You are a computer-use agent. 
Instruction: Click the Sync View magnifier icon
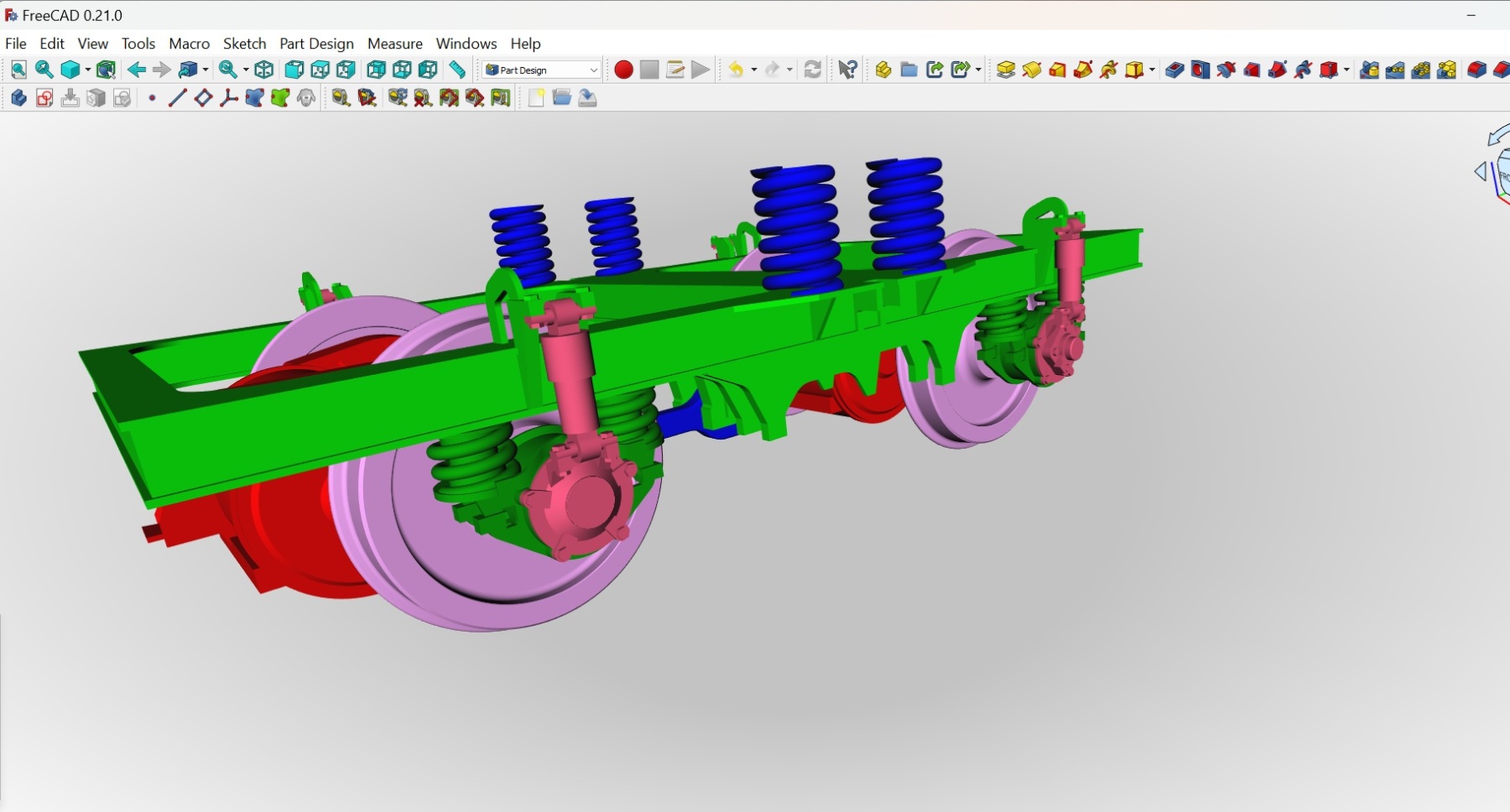227,70
